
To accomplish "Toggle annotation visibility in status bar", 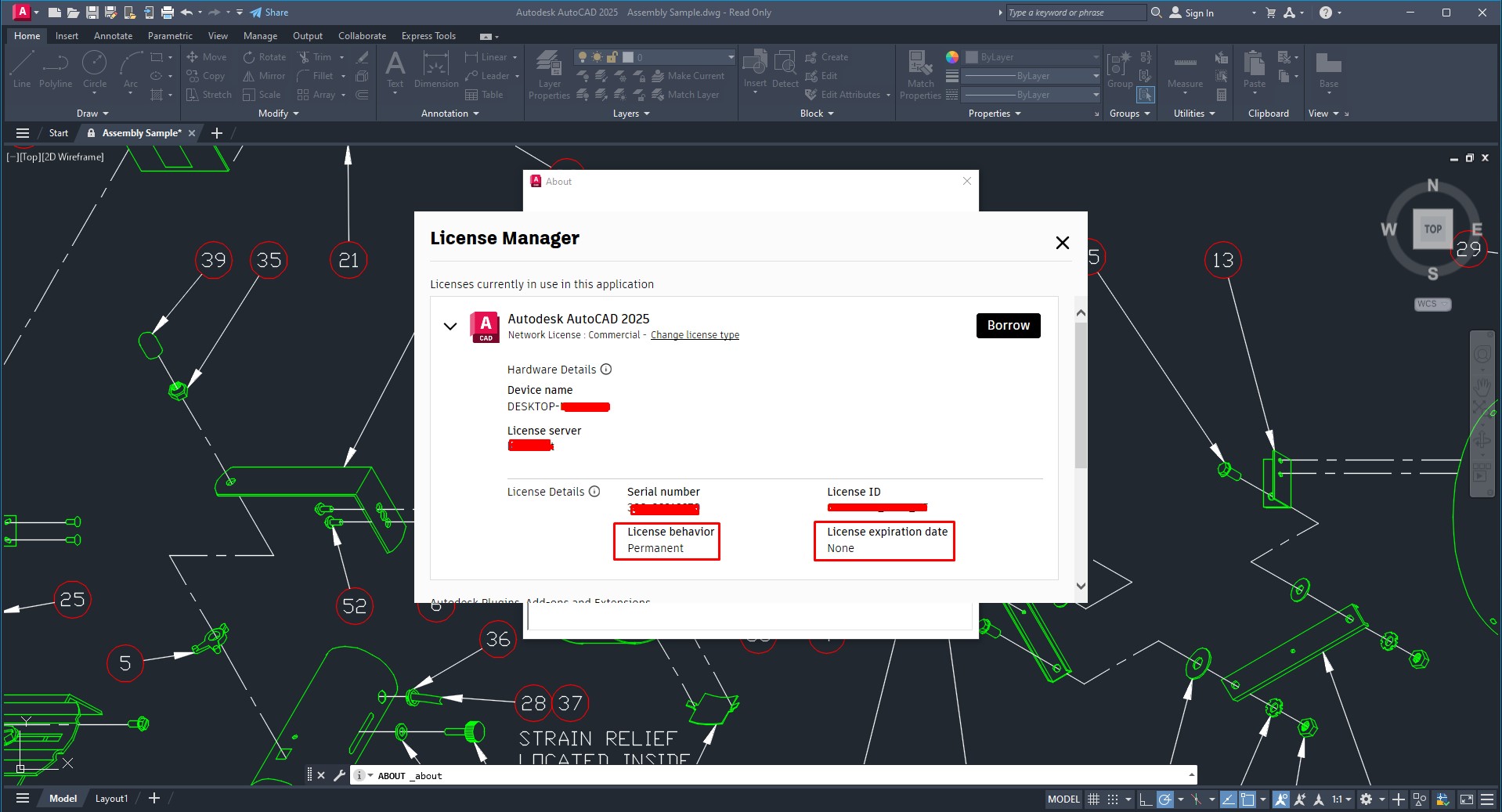I will coord(1281,799).
